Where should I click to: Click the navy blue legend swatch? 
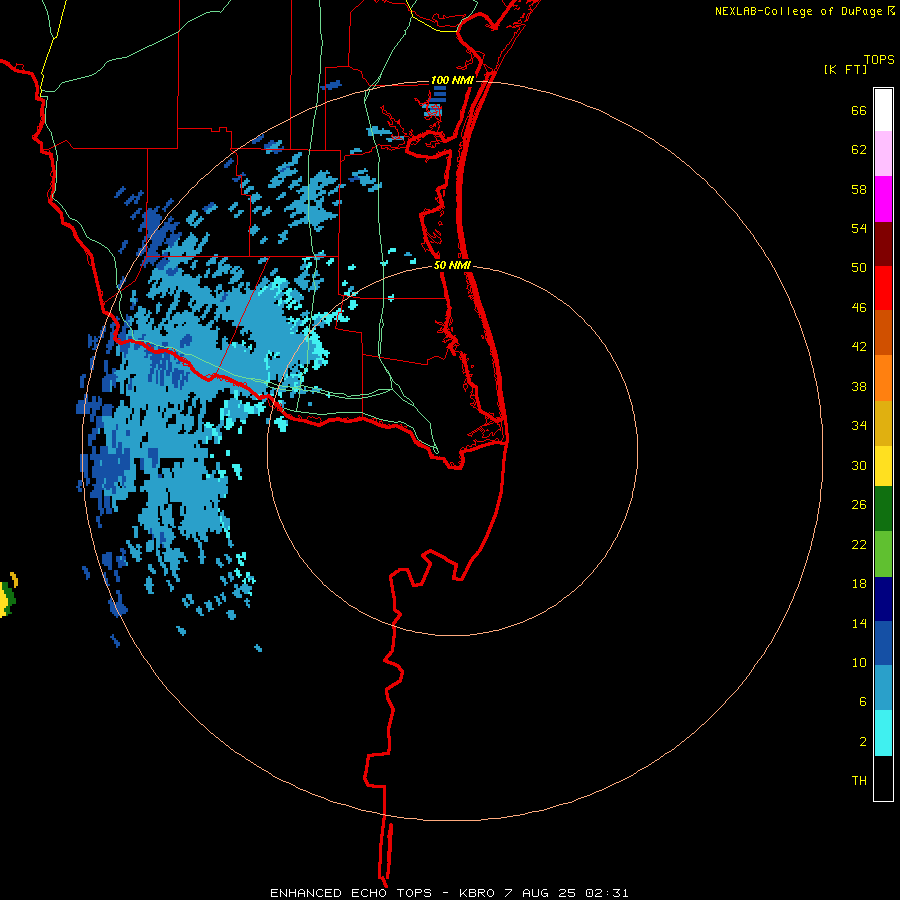click(x=883, y=599)
